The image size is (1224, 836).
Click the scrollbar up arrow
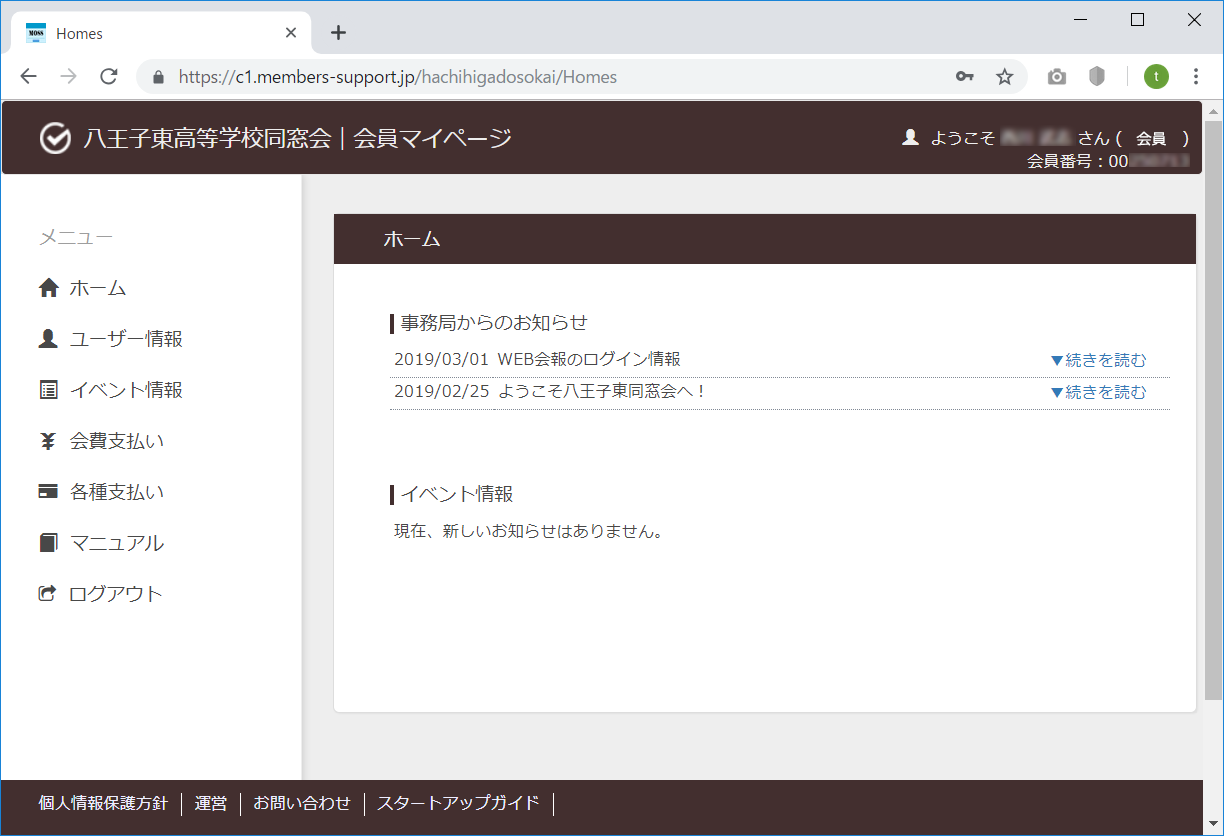click(1213, 110)
